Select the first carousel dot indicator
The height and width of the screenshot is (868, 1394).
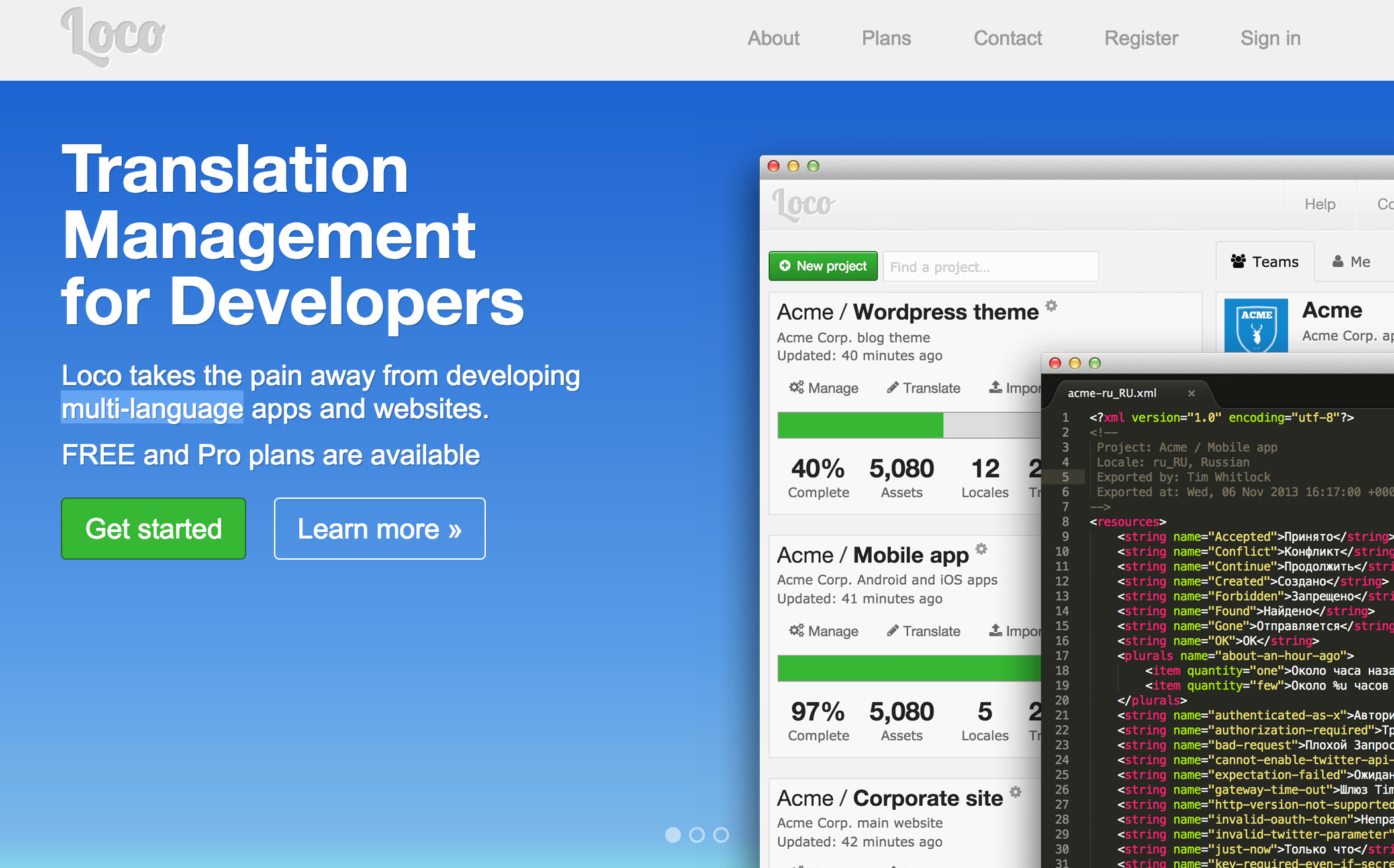[x=673, y=835]
